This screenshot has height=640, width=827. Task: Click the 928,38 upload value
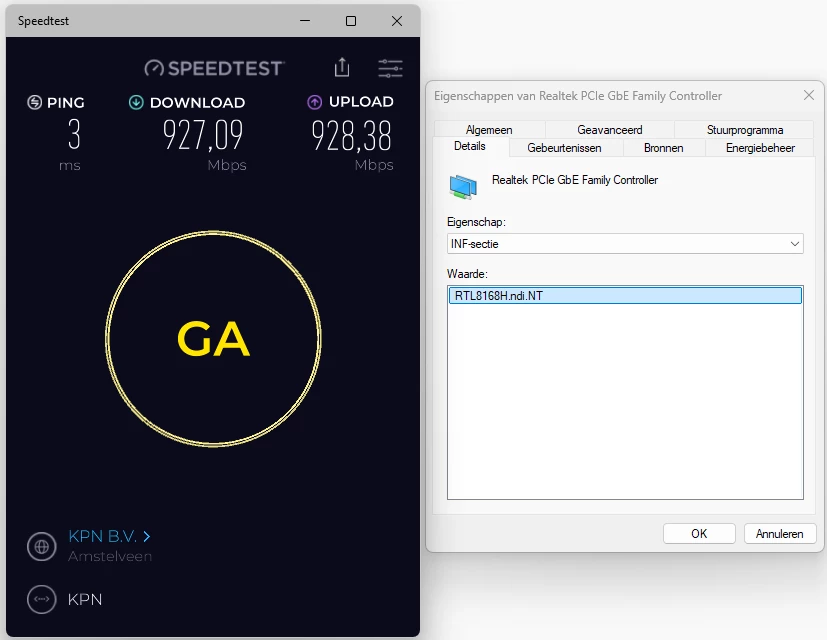tap(351, 135)
